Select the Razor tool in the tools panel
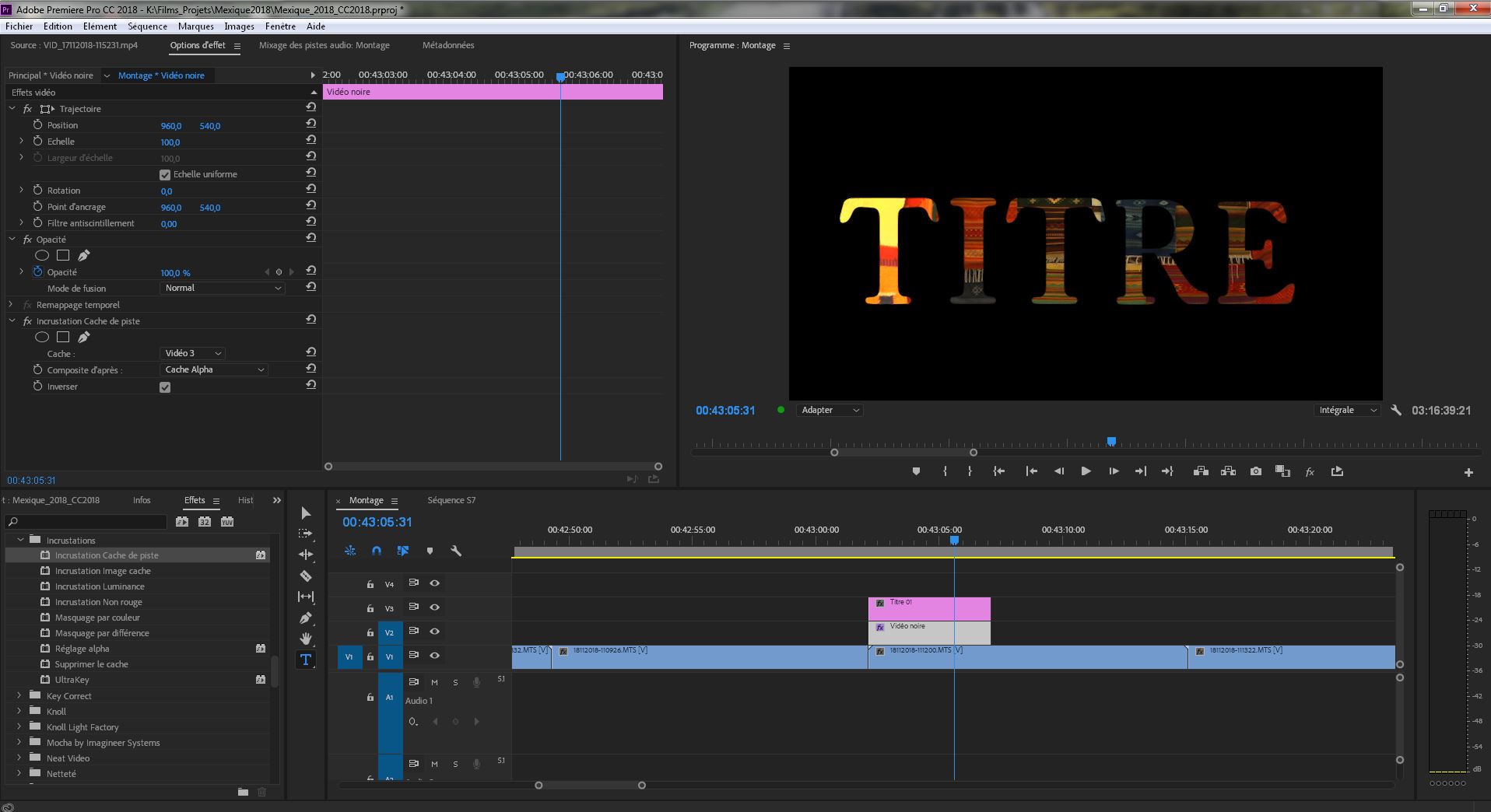The height and width of the screenshot is (812, 1491). [x=306, y=576]
